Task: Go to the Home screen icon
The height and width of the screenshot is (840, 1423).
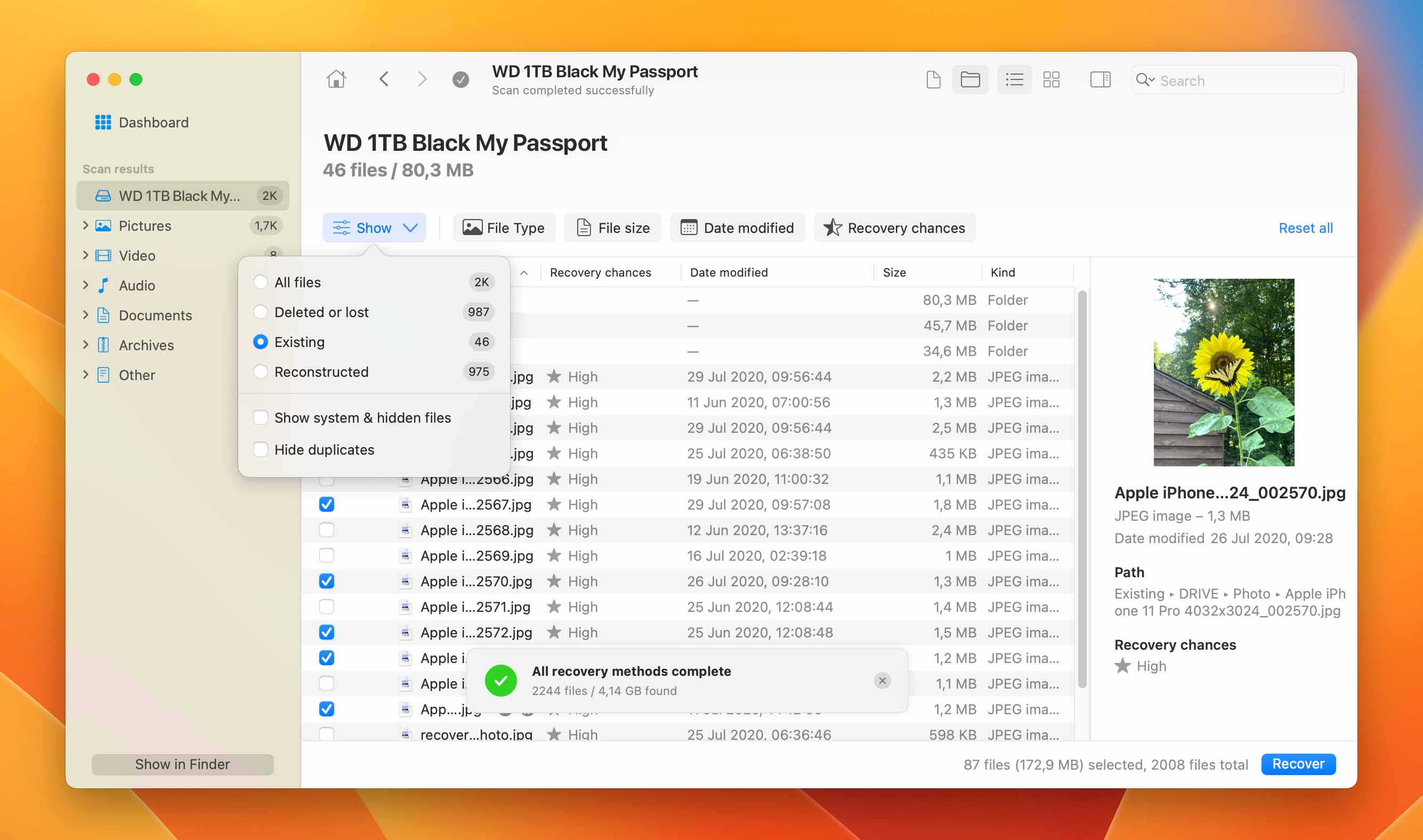Action: pyautogui.click(x=336, y=79)
